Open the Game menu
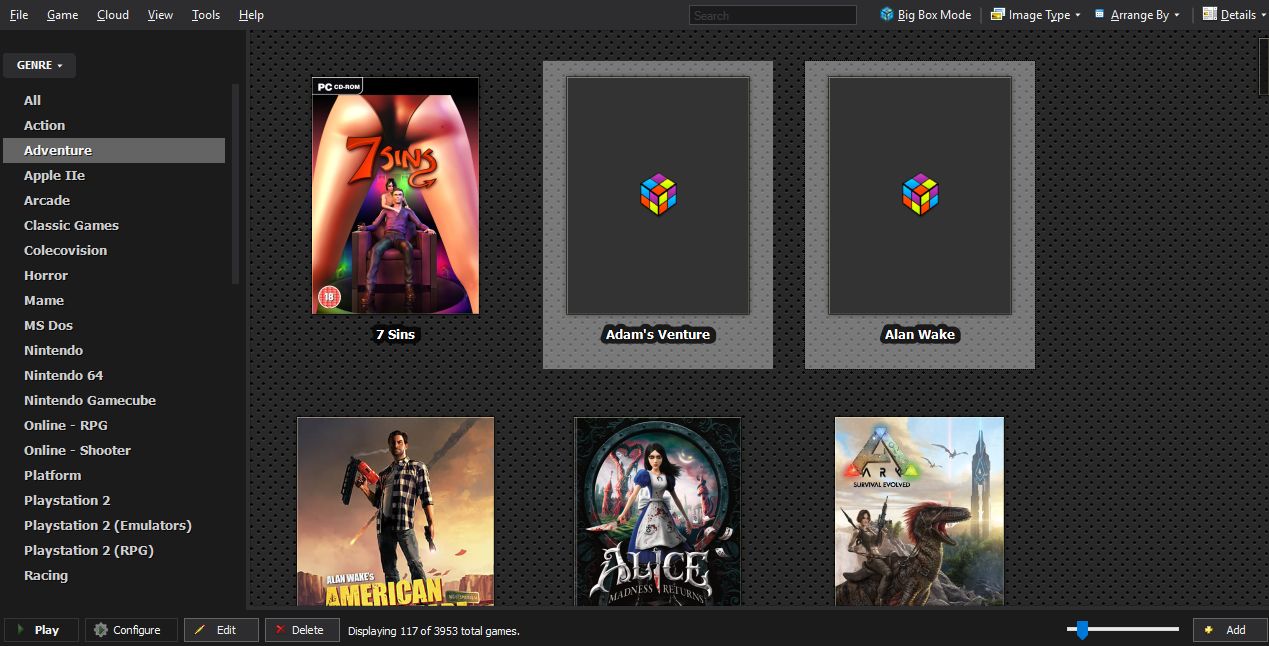 pos(62,15)
